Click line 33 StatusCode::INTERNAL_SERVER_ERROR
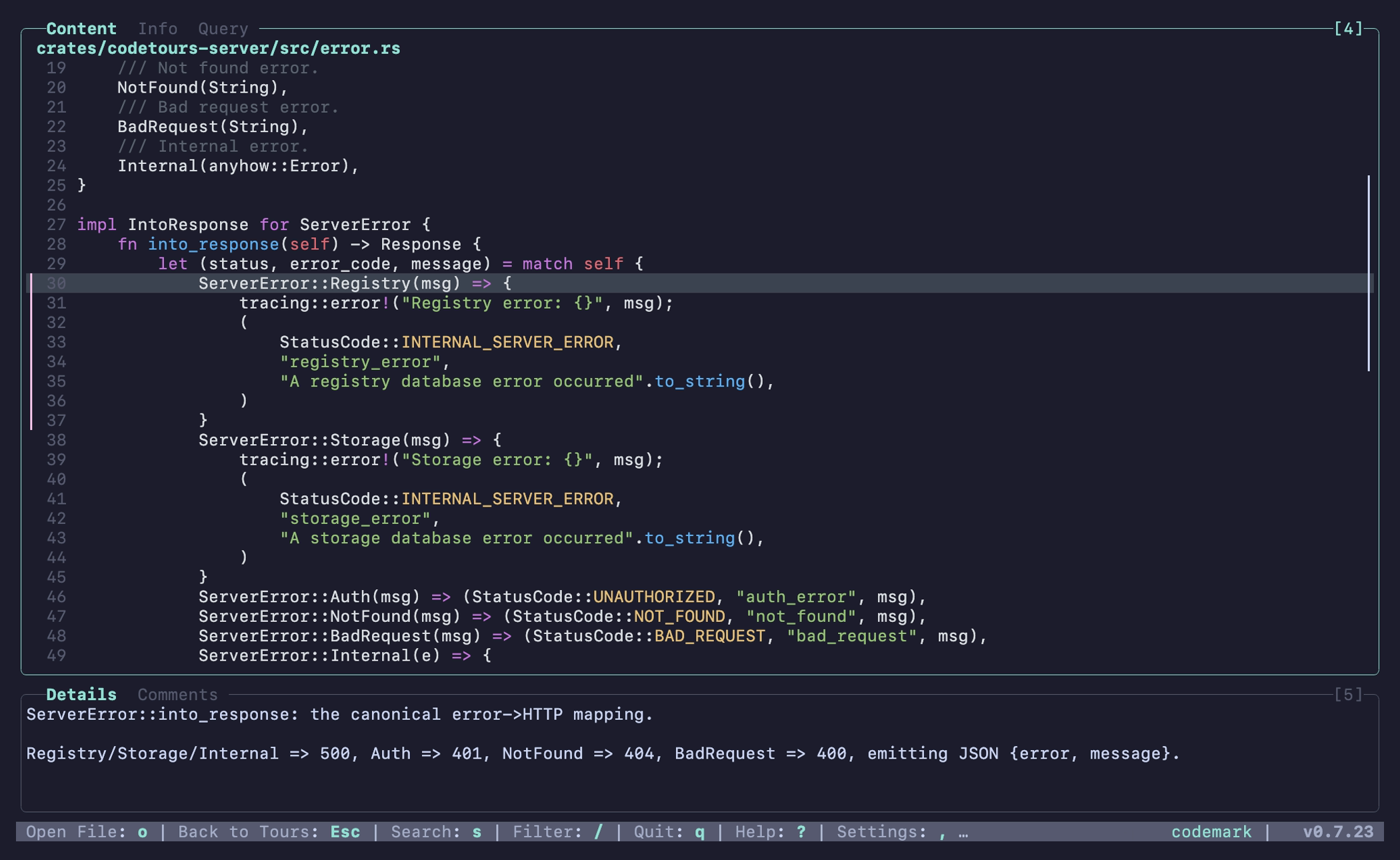1400x860 pixels. click(451, 343)
